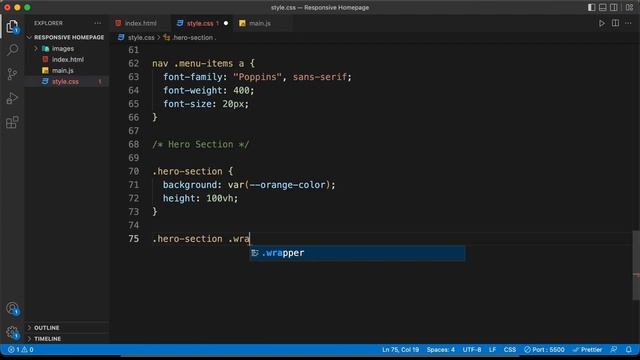Expand the OUTLINE section
Screen dimensions: 640x360
coord(67,328)
